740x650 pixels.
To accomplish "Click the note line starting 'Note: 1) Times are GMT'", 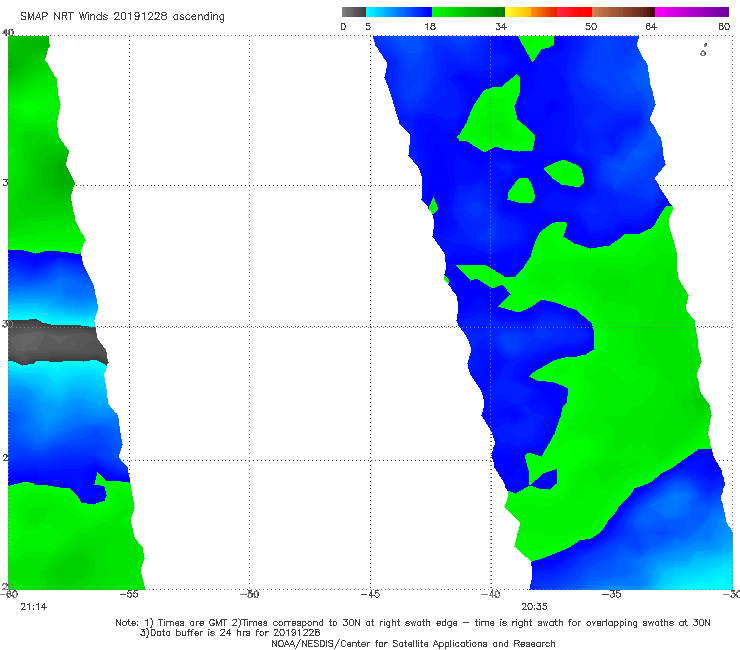I will (x=413, y=623).
